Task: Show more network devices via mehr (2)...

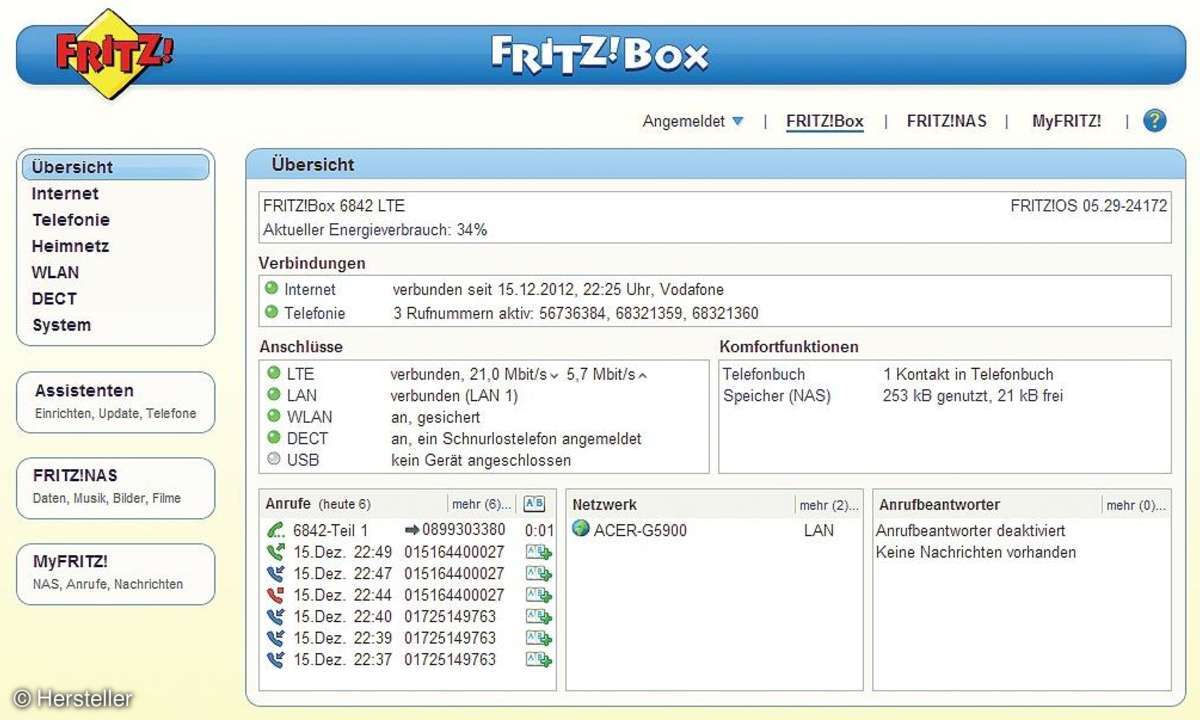Action: click(x=829, y=505)
